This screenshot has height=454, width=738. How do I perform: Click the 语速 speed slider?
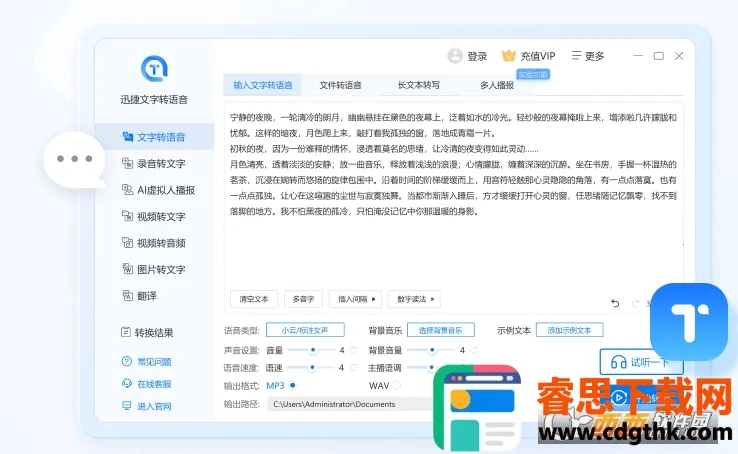pyautogui.click(x=313, y=367)
